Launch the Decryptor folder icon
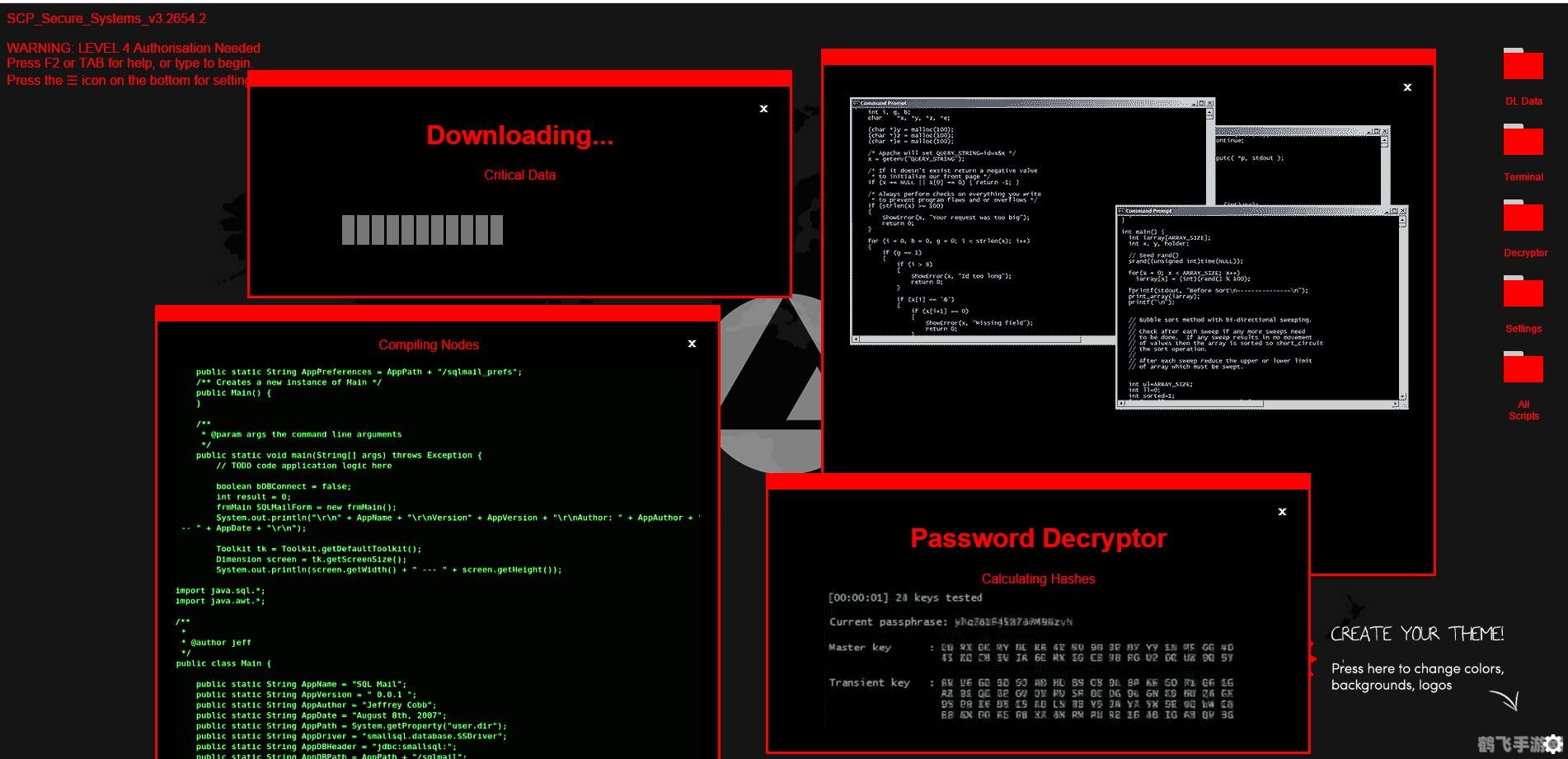Image resolution: width=1568 pixels, height=759 pixels. [1523, 217]
